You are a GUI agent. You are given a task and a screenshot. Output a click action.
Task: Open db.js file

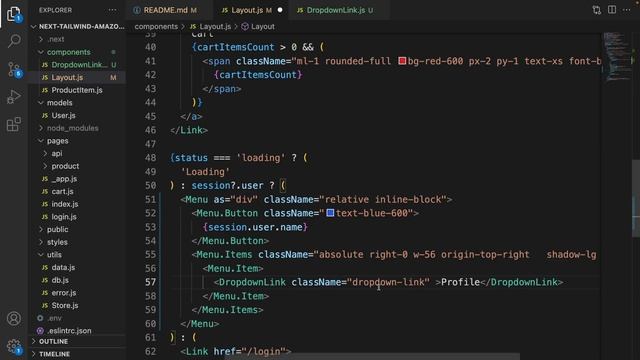(x=77, y=280)
